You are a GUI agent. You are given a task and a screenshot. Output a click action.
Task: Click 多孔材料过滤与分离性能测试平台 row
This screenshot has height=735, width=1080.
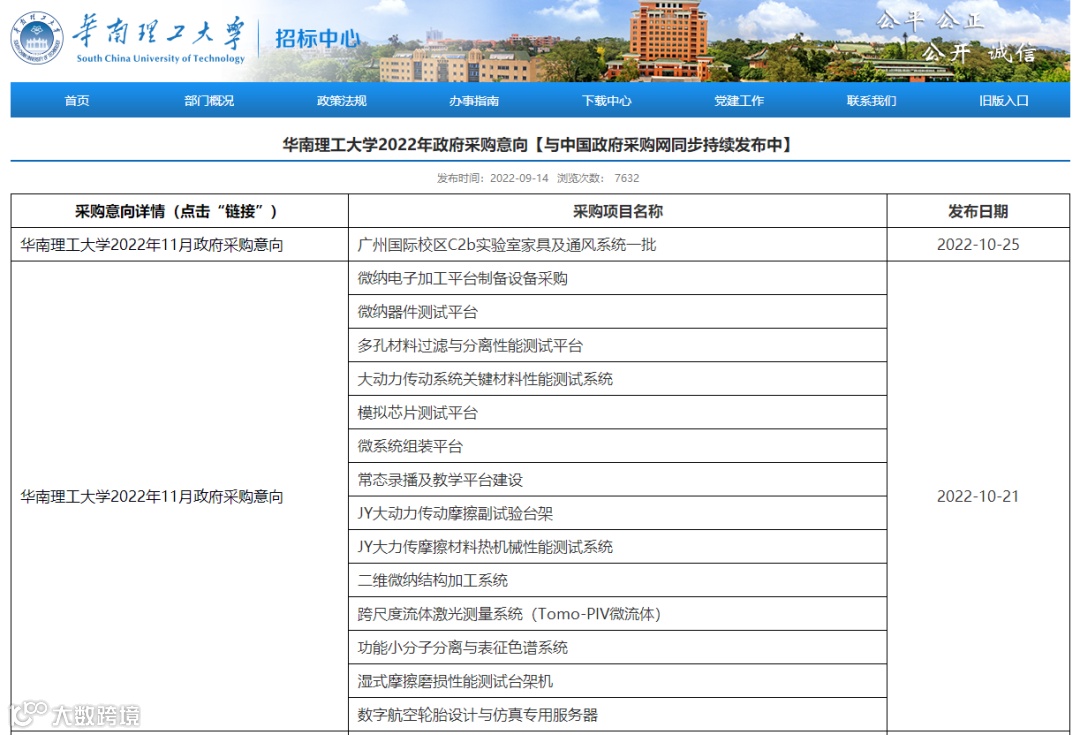618,346
